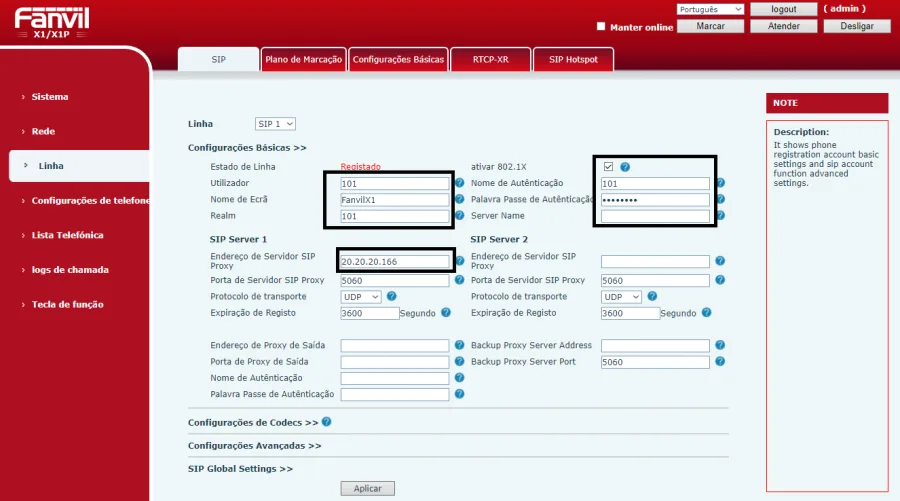The image size is (900, 501).
Task: Click the Marcar button
Action: click(710, 26)
